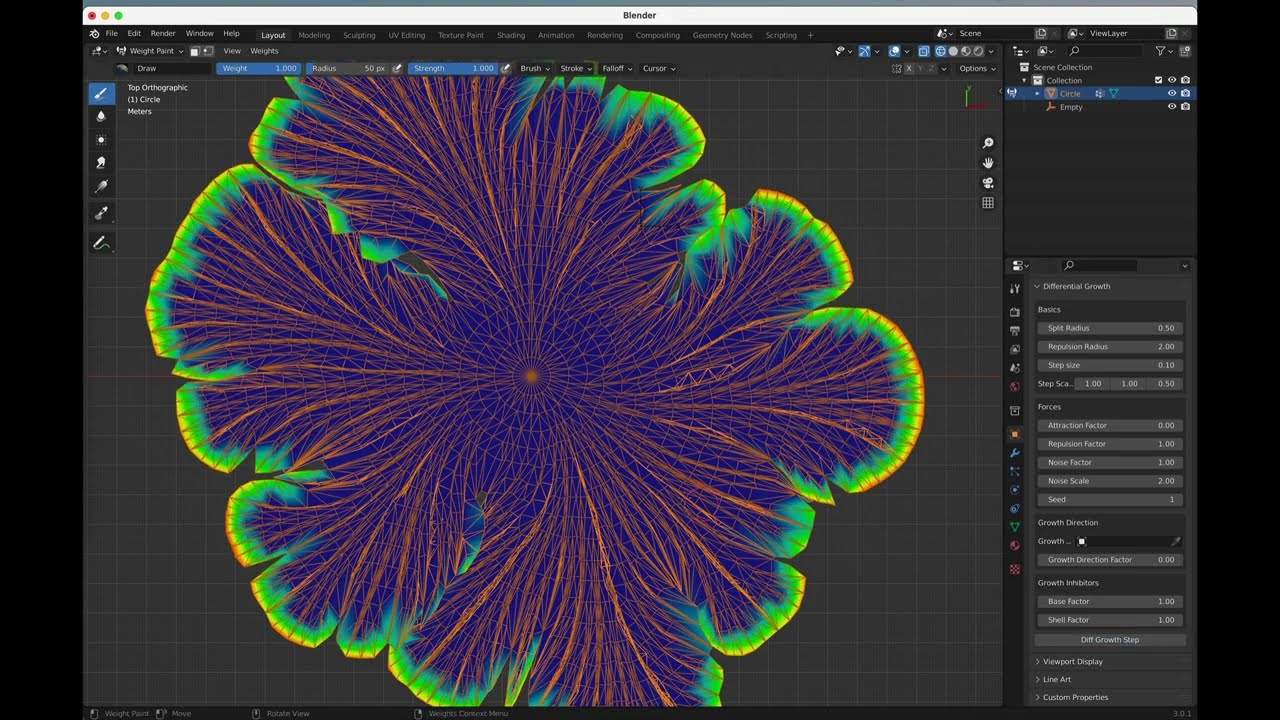Viewport: 1280px width, 720px height.
Task: Click the viewport pan hand icon
Action: (988, 163)
